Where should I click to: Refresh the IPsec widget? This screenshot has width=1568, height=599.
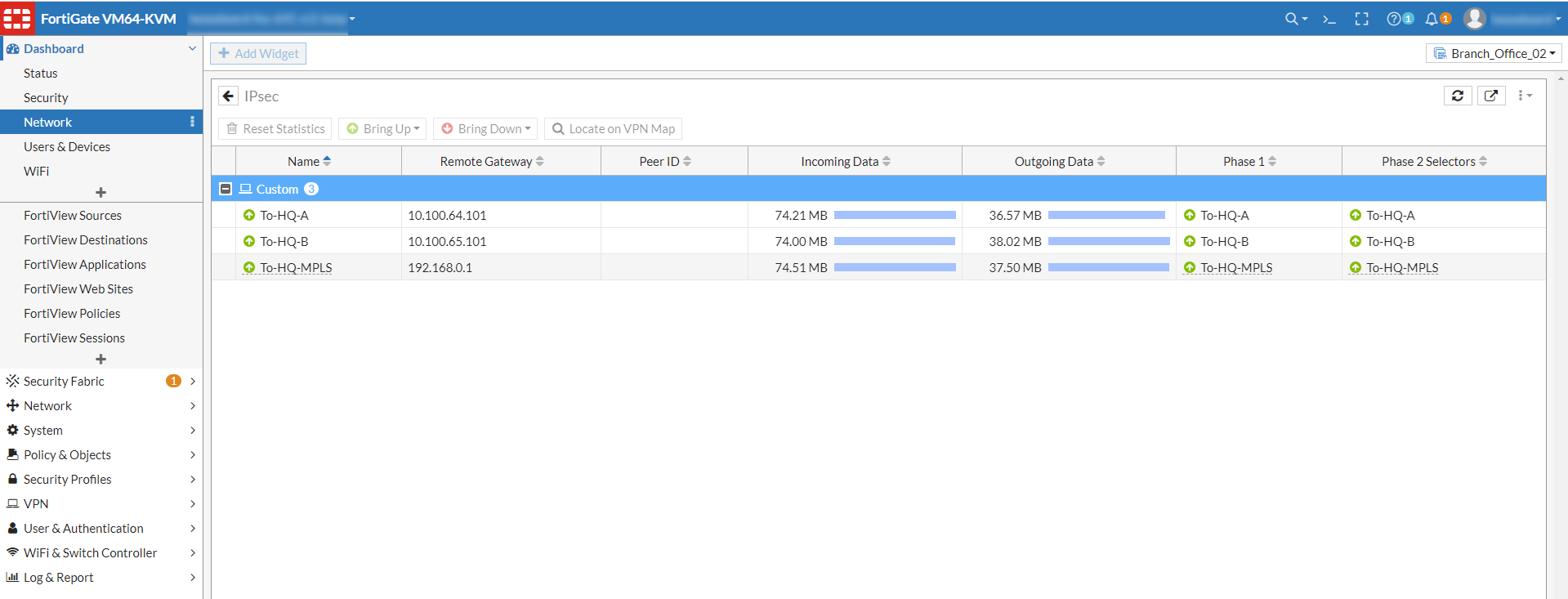click(x=1458, y=96)
